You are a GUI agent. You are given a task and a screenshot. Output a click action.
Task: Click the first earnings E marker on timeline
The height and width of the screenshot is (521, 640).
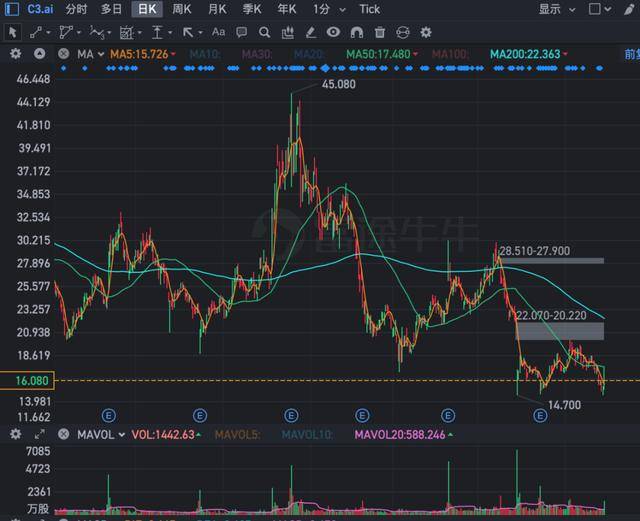pyautogui.click(x=110, y=413)
